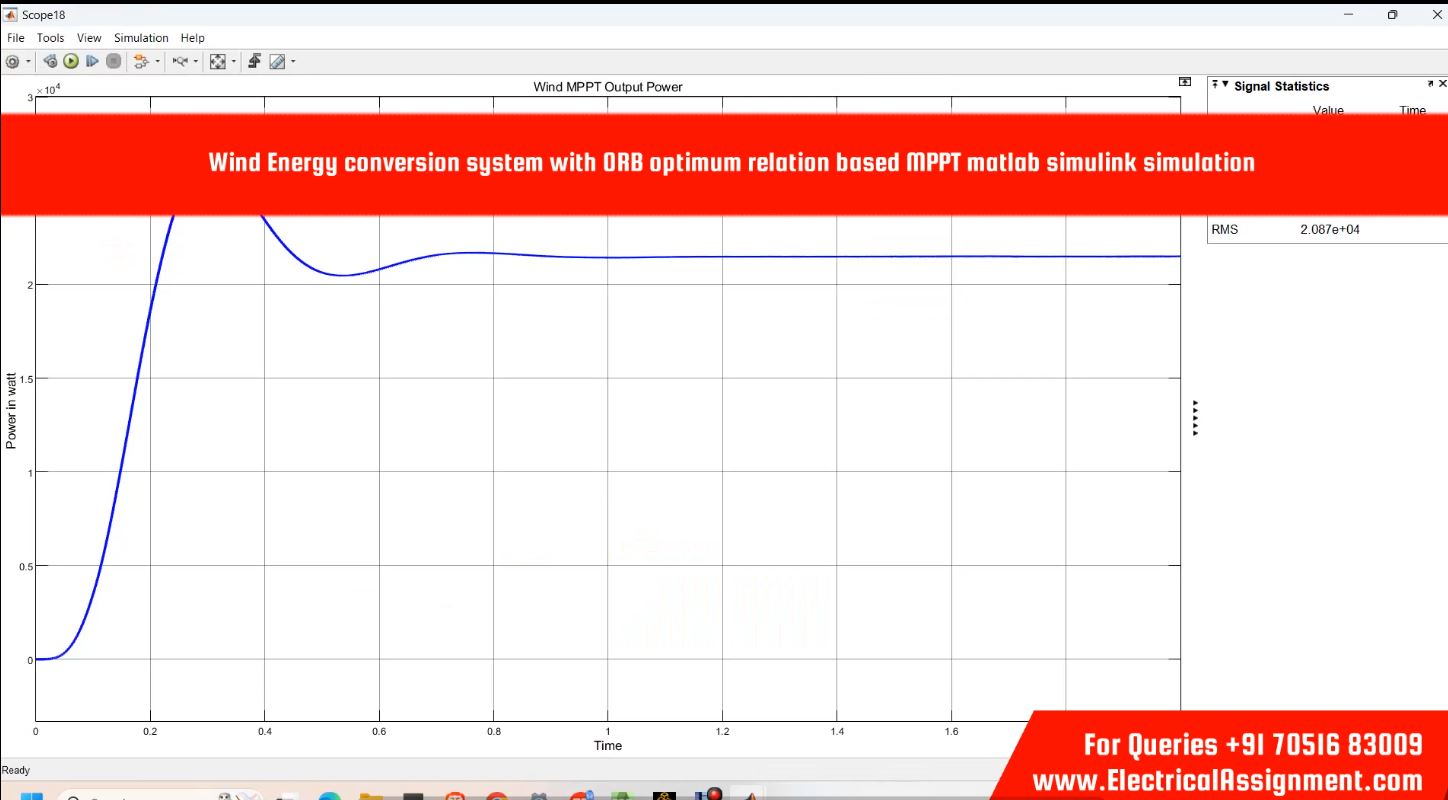The height and width of the screenshot is (800, 1448).
Task: Toggle the Cursor Measurements ruler icon
Action: point(277,62)
